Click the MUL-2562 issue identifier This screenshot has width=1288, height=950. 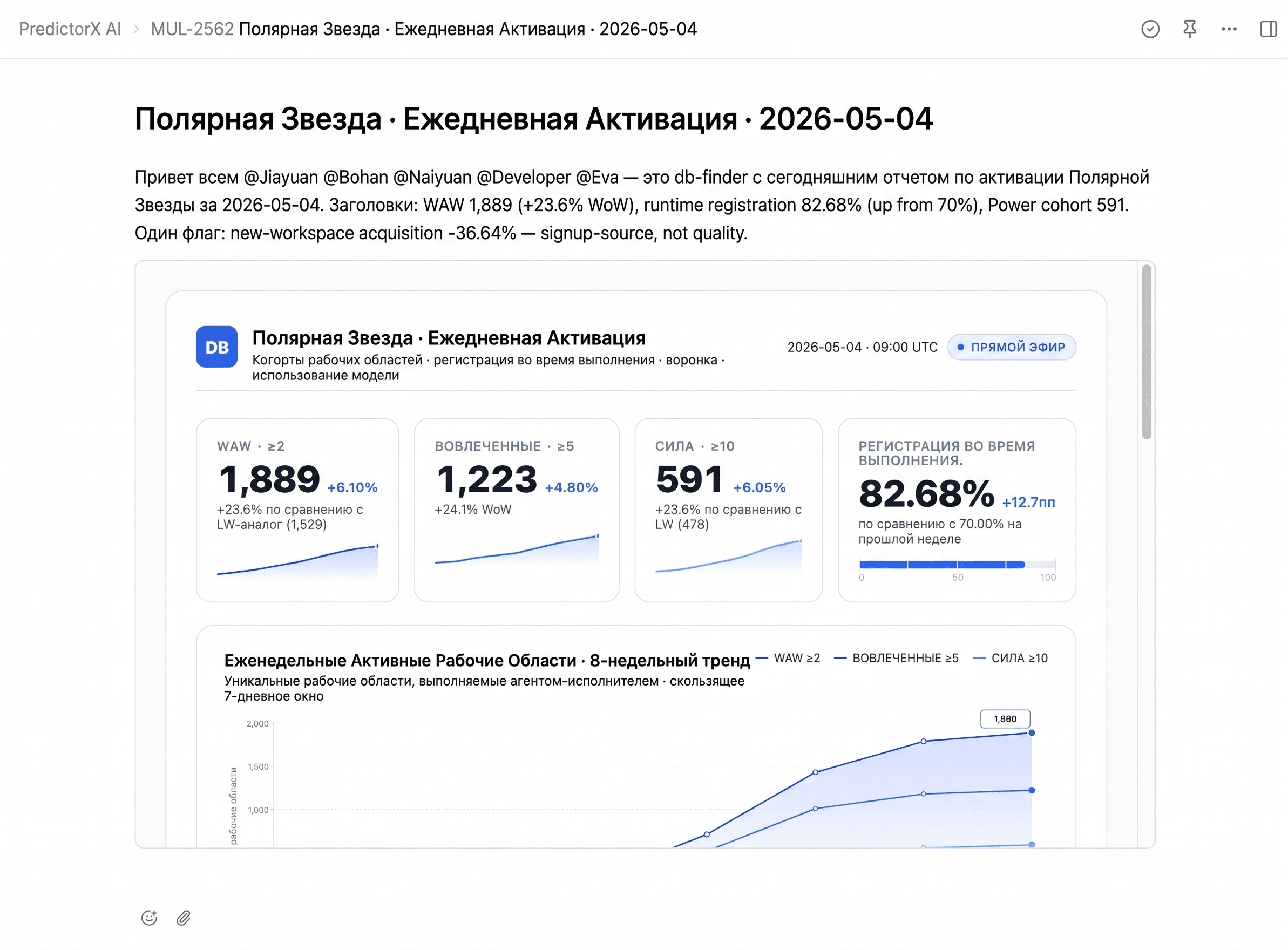(x=192, y=29)
